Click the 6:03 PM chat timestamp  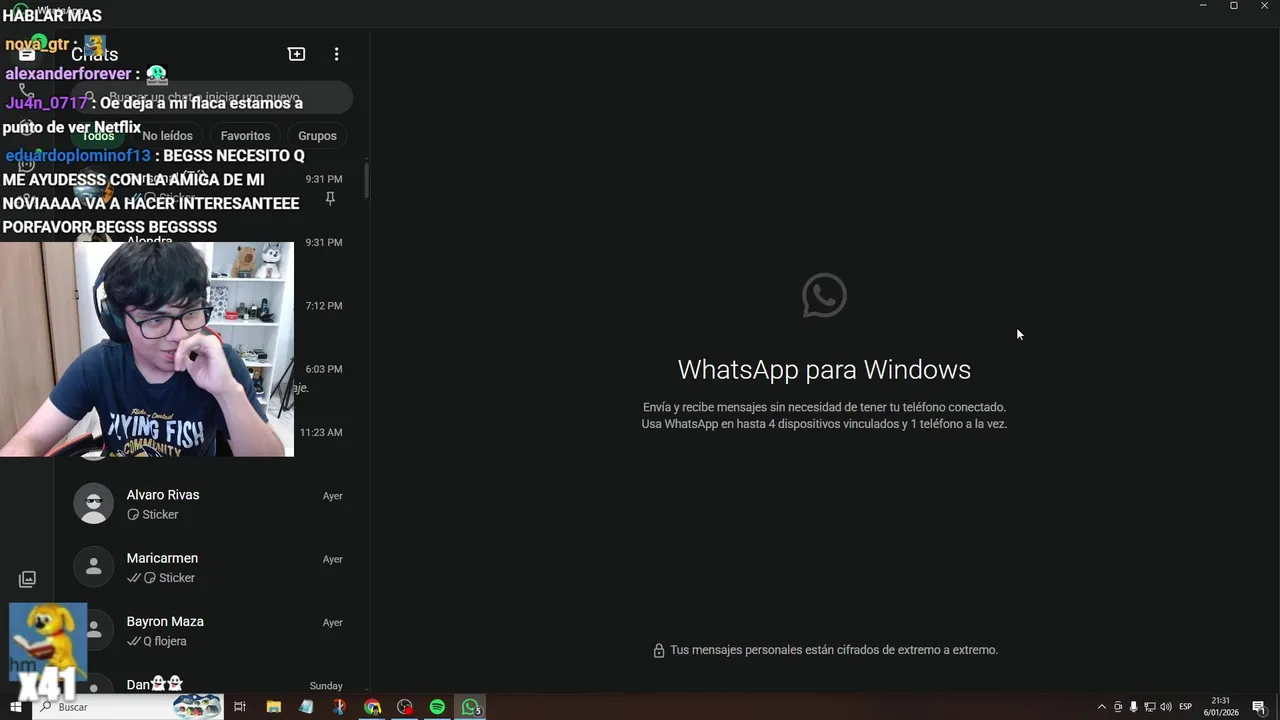tap(324, 369)
